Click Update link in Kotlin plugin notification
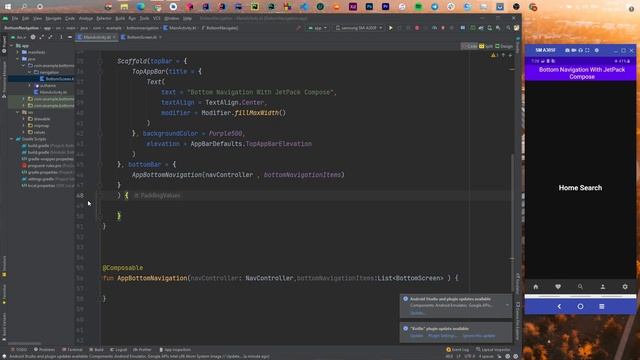Viewport: 640px width, 360px height. coord(417,336)
